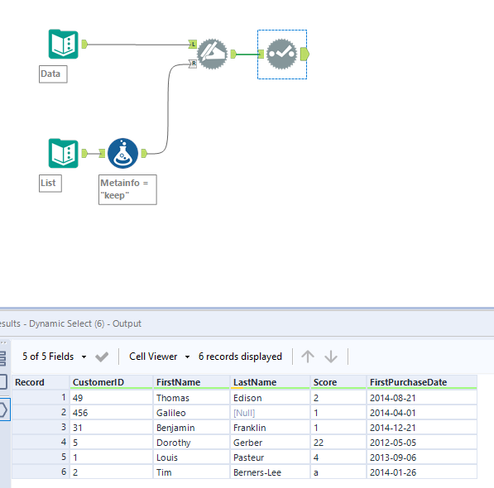Viewport: 494px width, 488px height.
Task: Click the cell with CustomerID 49
Action: (x=111, y=398)
